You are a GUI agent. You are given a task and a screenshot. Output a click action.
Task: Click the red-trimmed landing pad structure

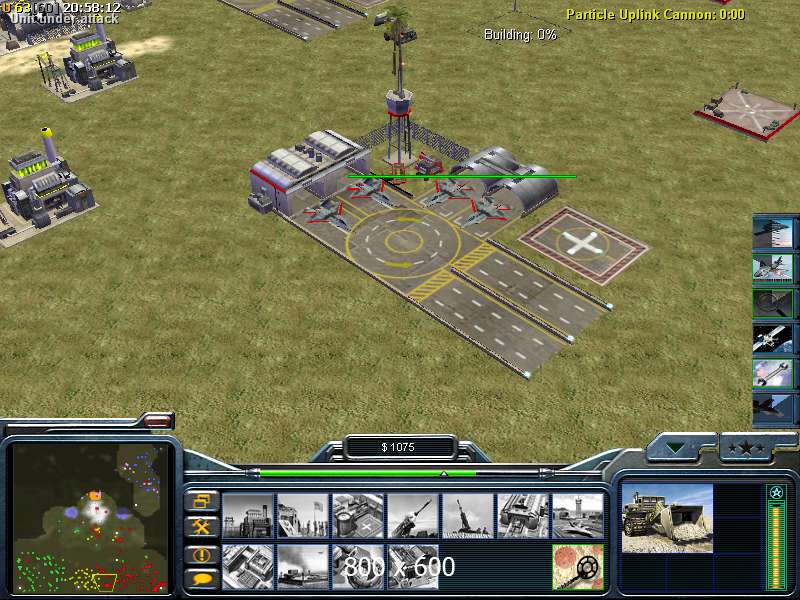coord(749,112)
